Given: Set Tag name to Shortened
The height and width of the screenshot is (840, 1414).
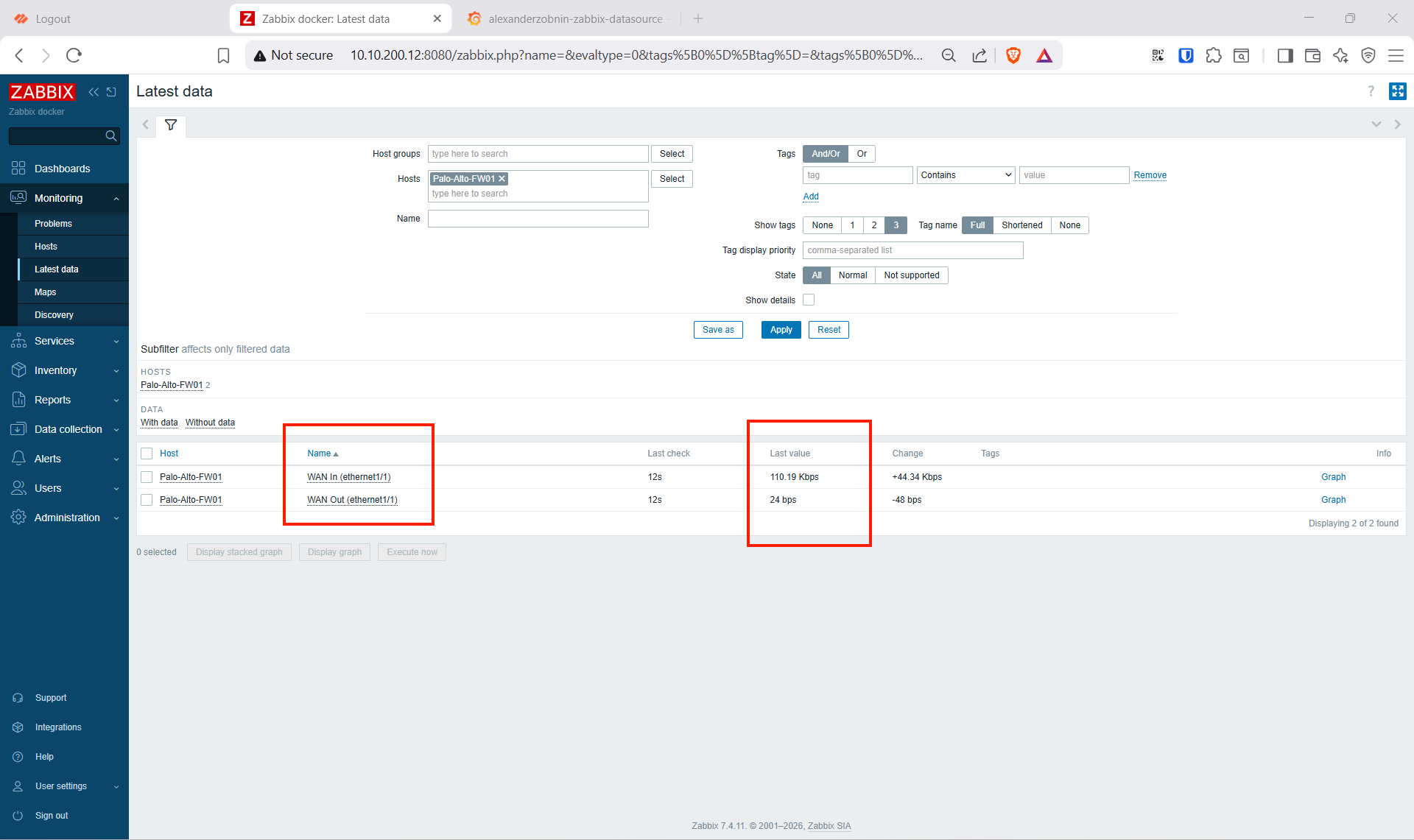Looking at the screenshot, I should 1022,225.
